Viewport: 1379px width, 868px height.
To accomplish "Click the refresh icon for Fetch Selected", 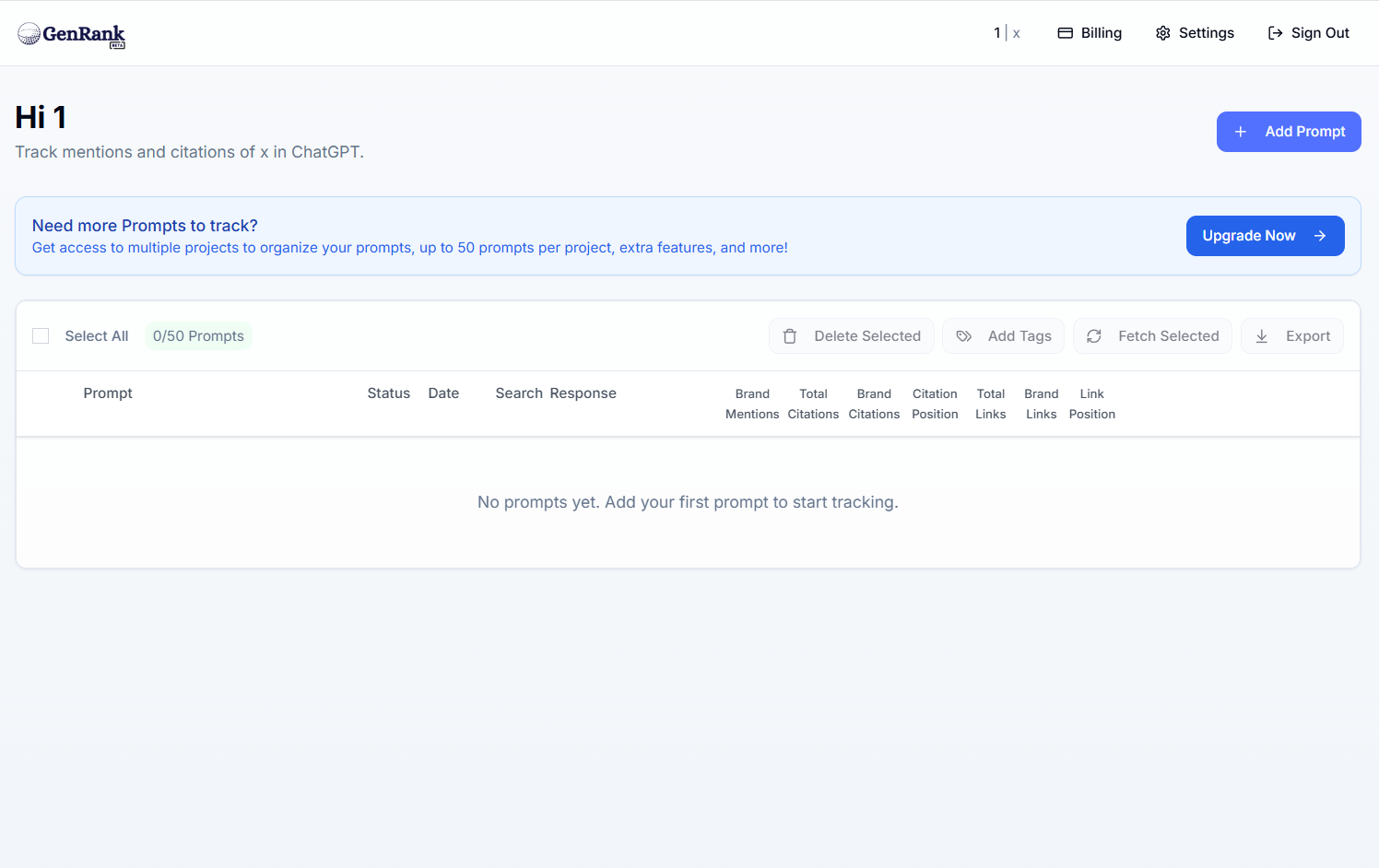I will pos(1094,336).
